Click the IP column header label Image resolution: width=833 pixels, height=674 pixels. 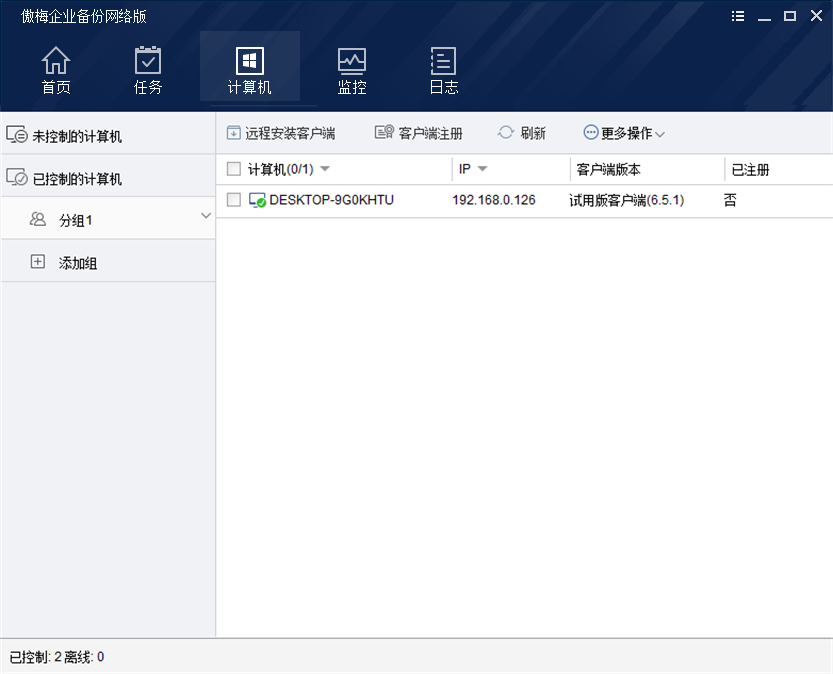pos(465,169)
